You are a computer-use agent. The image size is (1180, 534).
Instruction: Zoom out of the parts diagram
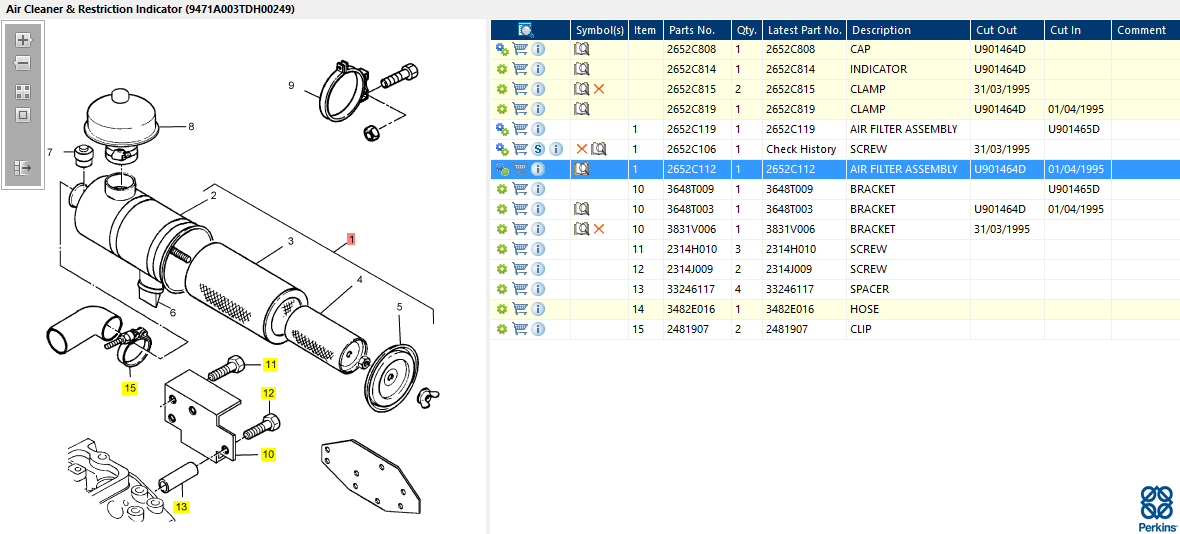tap(23, 63)
